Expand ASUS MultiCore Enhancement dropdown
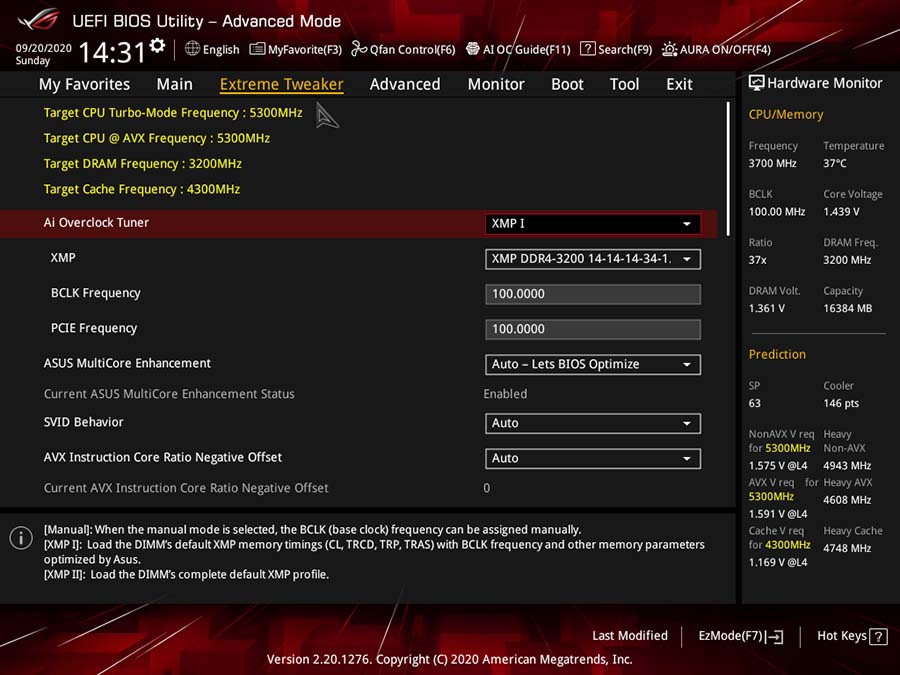 [592, 364]
